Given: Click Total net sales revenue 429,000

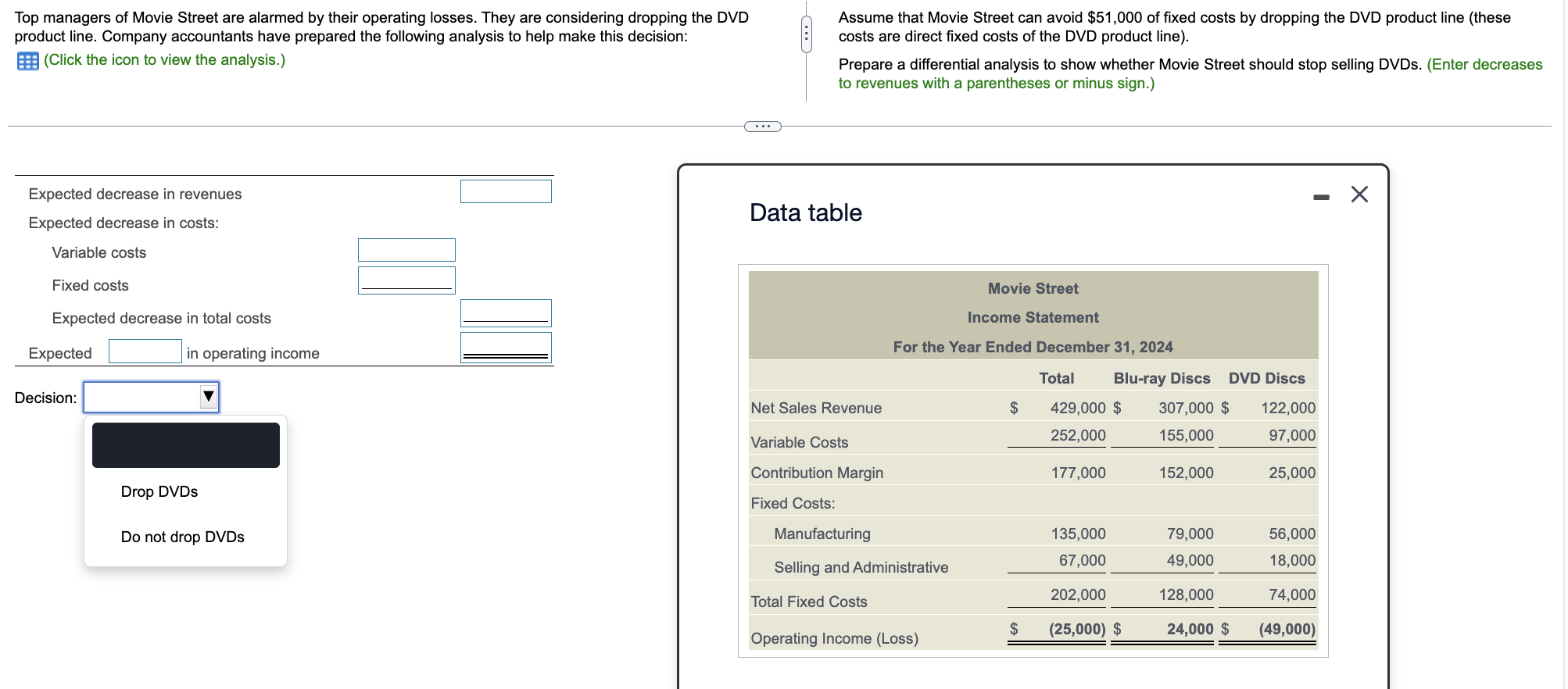Looking at the screenshot, I should pos(1078,408).
